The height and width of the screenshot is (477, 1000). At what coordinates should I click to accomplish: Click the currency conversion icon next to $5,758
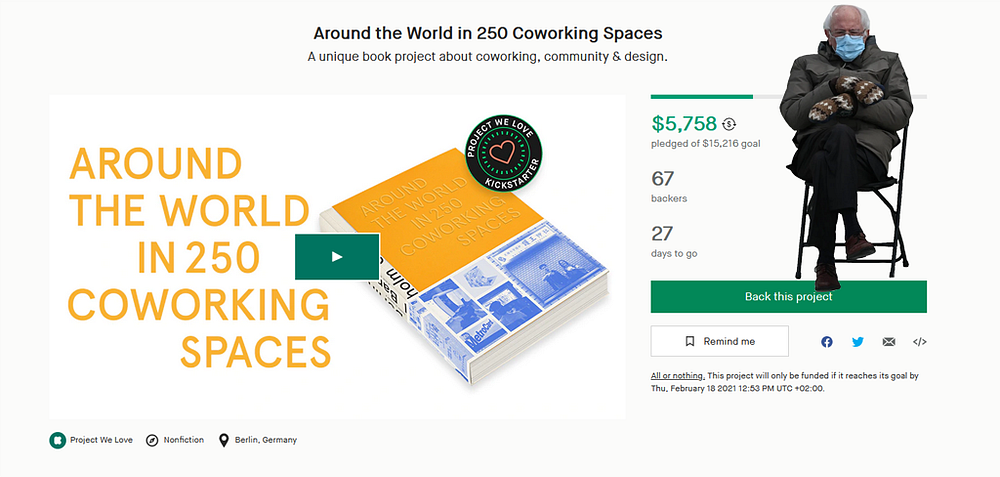tap(730, 124)
